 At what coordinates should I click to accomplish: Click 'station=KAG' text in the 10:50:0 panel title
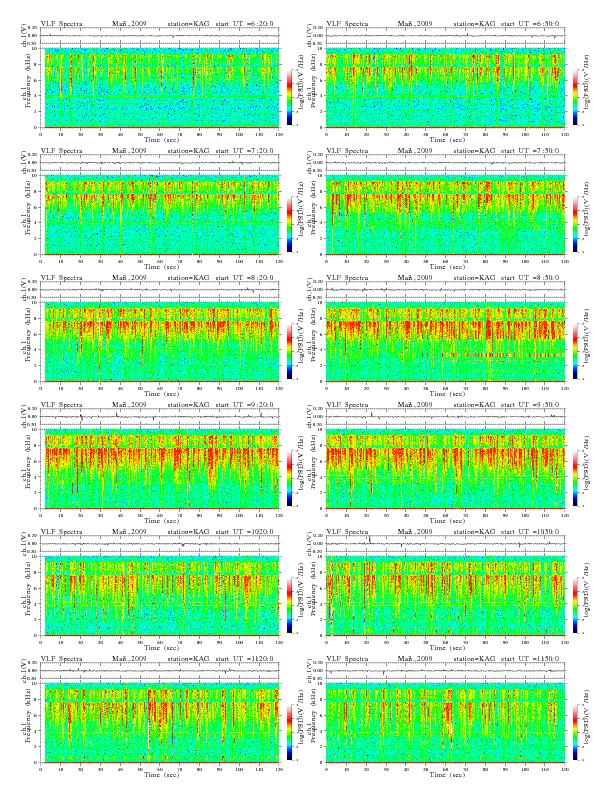coord(474,532)
